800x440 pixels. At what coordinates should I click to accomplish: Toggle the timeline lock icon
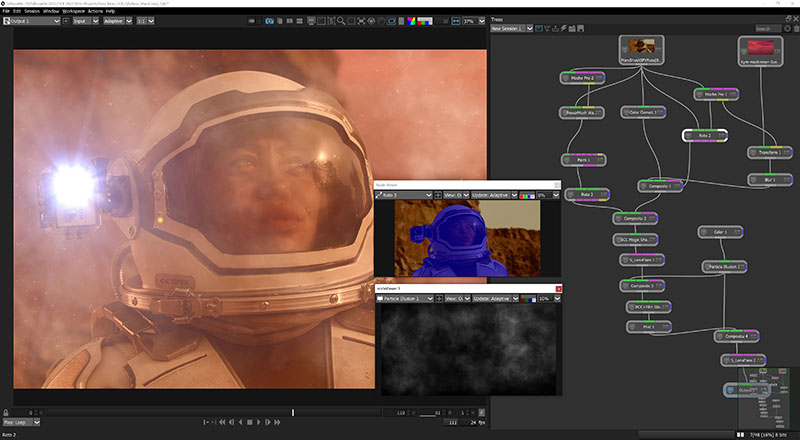7,412
